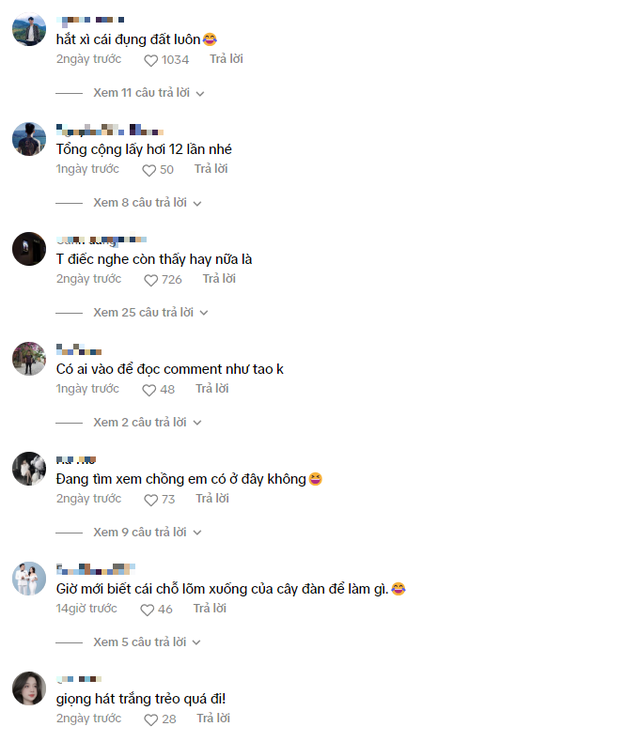Open 'Xem 2 câu trả lời' replies
Screen dimensions: 640x742
(147, 422)
